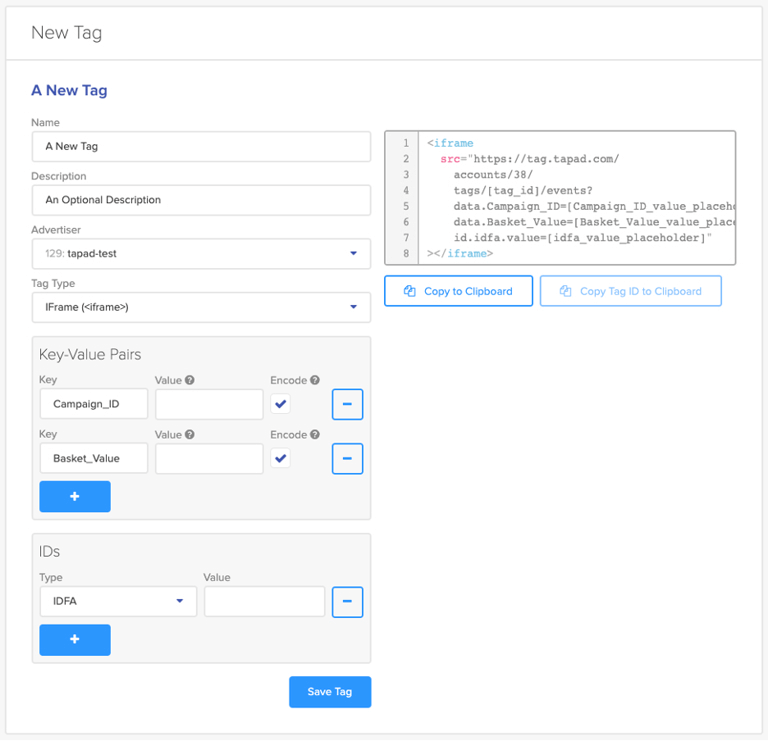Remove the IDFA ID row
This screenshot has height=741, width=768.
coord(347,601)
